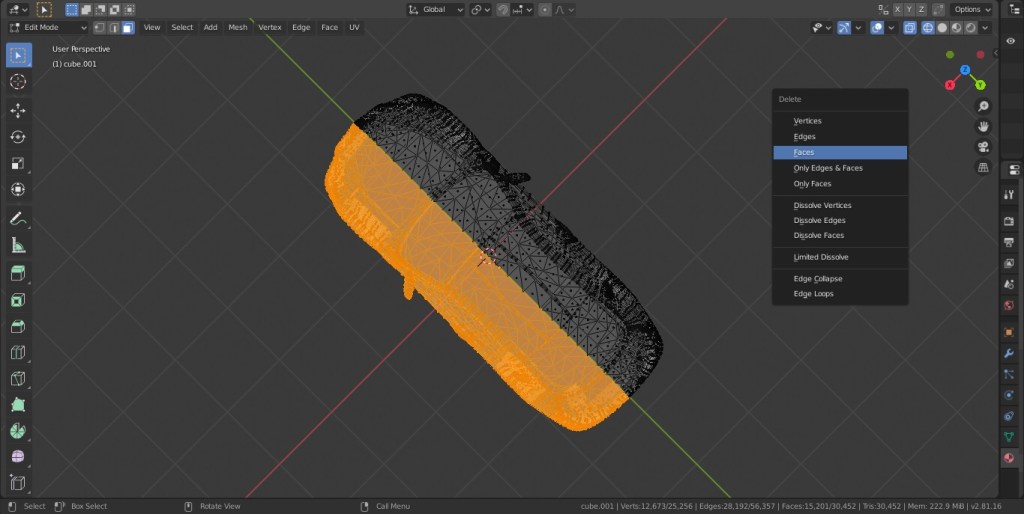The image size is (1024, 514).
Task: Pick the Annotate pencil tool
Action: [18, 218]
